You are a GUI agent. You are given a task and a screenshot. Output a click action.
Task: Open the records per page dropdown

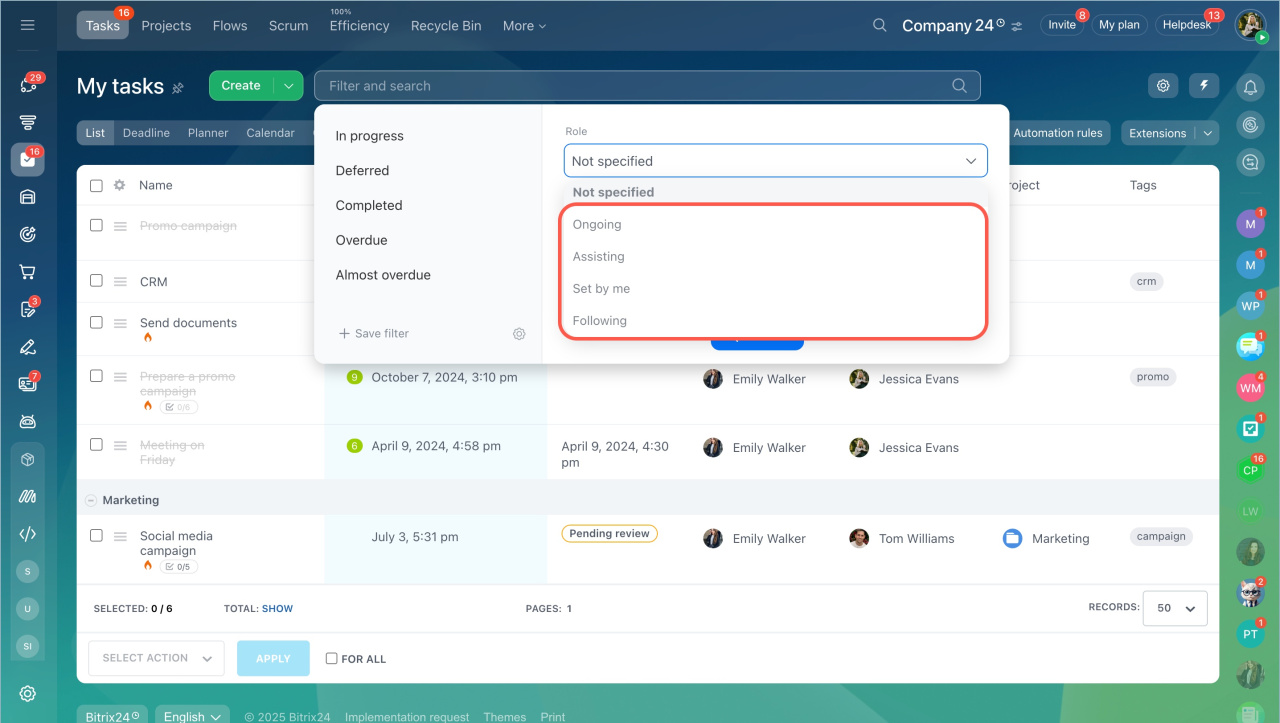click(x=1175, y=608)
